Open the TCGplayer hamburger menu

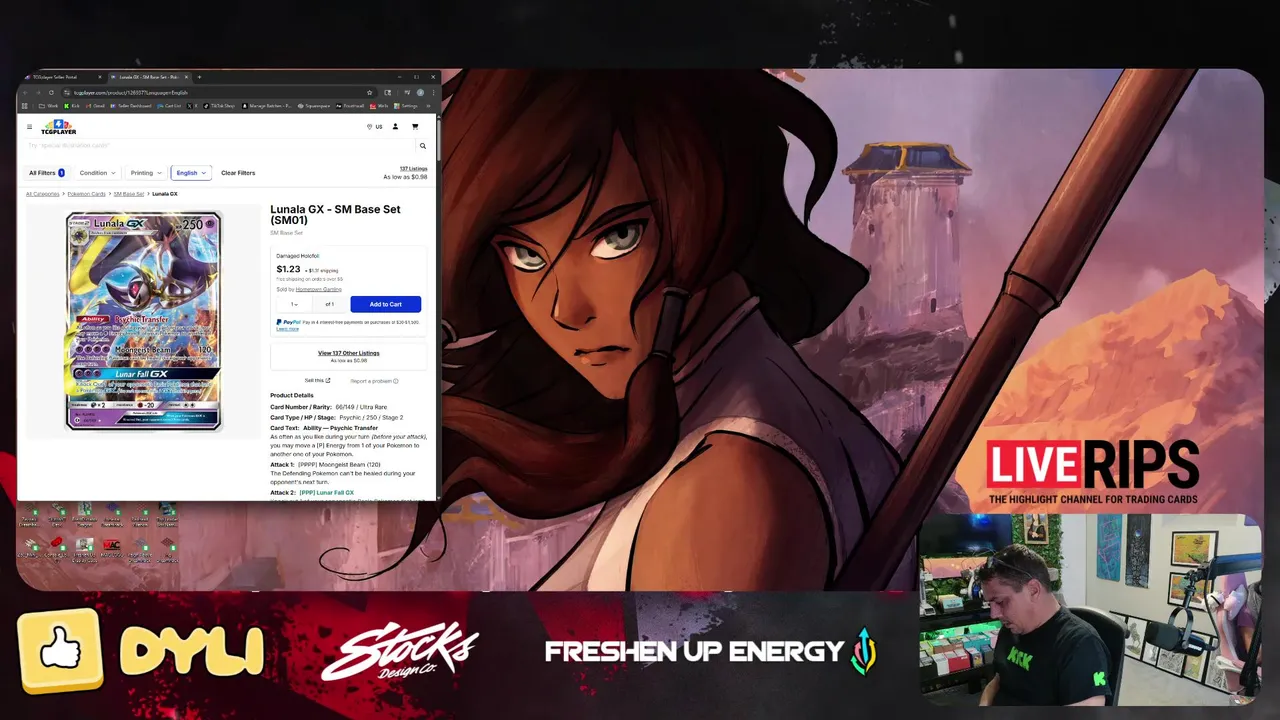point(29,127)
